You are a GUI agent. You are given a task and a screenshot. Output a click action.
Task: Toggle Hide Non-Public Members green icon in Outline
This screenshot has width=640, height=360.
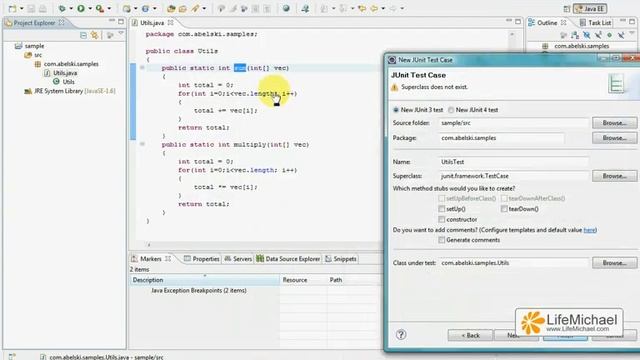tap(609, 36)
